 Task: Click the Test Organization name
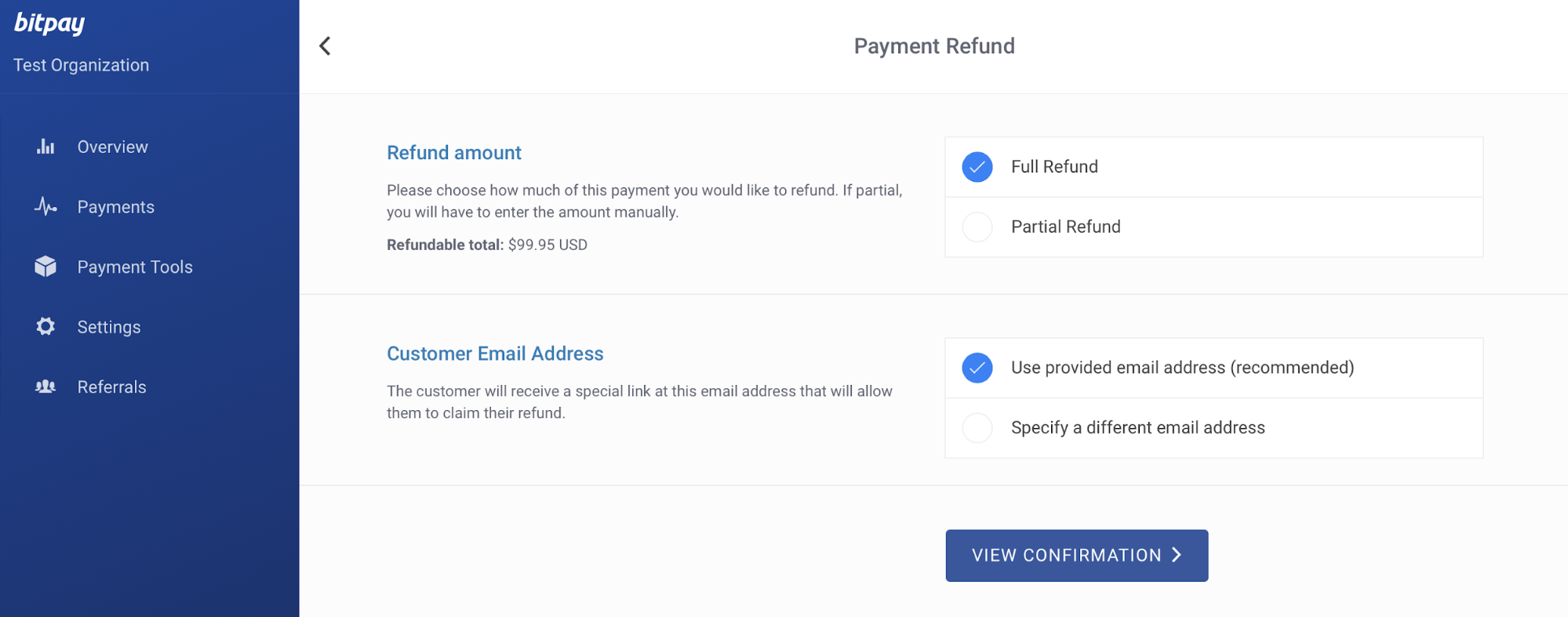pos(81,65)
